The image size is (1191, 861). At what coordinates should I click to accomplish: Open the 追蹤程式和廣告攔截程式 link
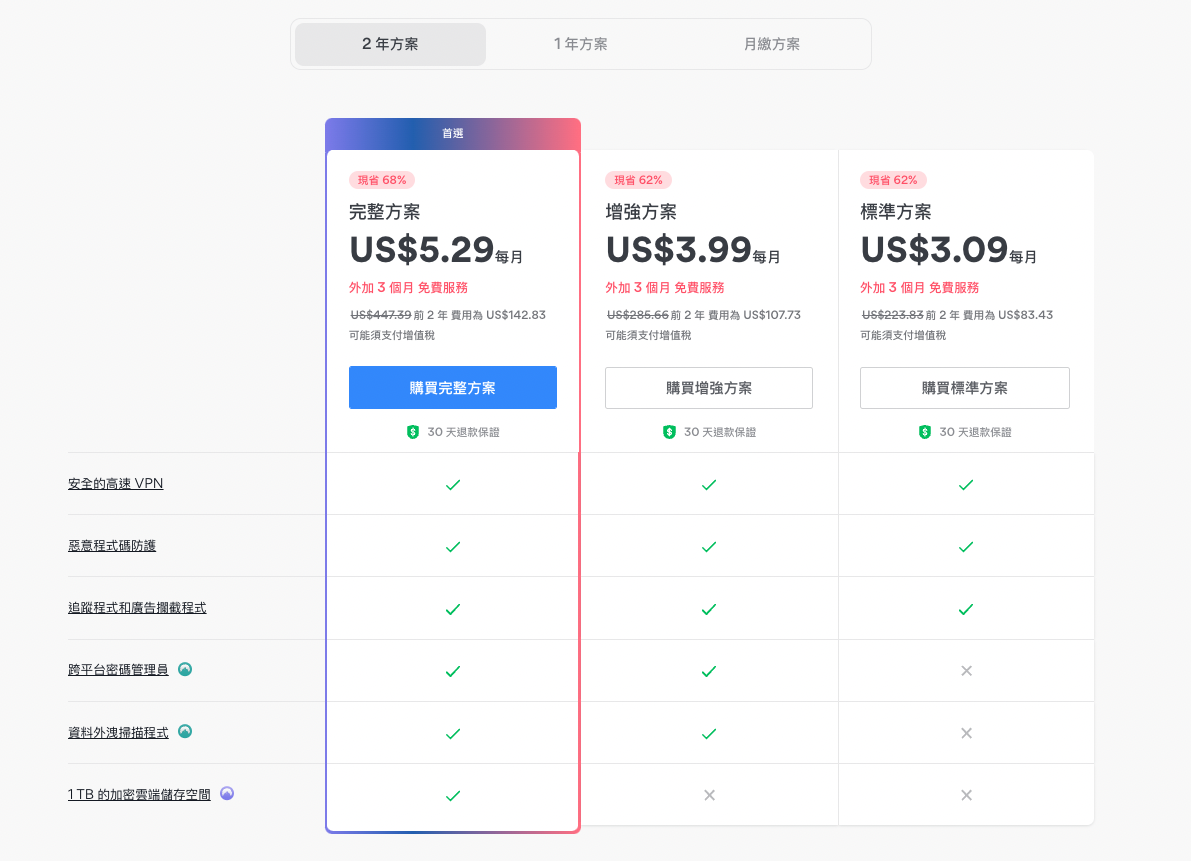pos(137,608)
